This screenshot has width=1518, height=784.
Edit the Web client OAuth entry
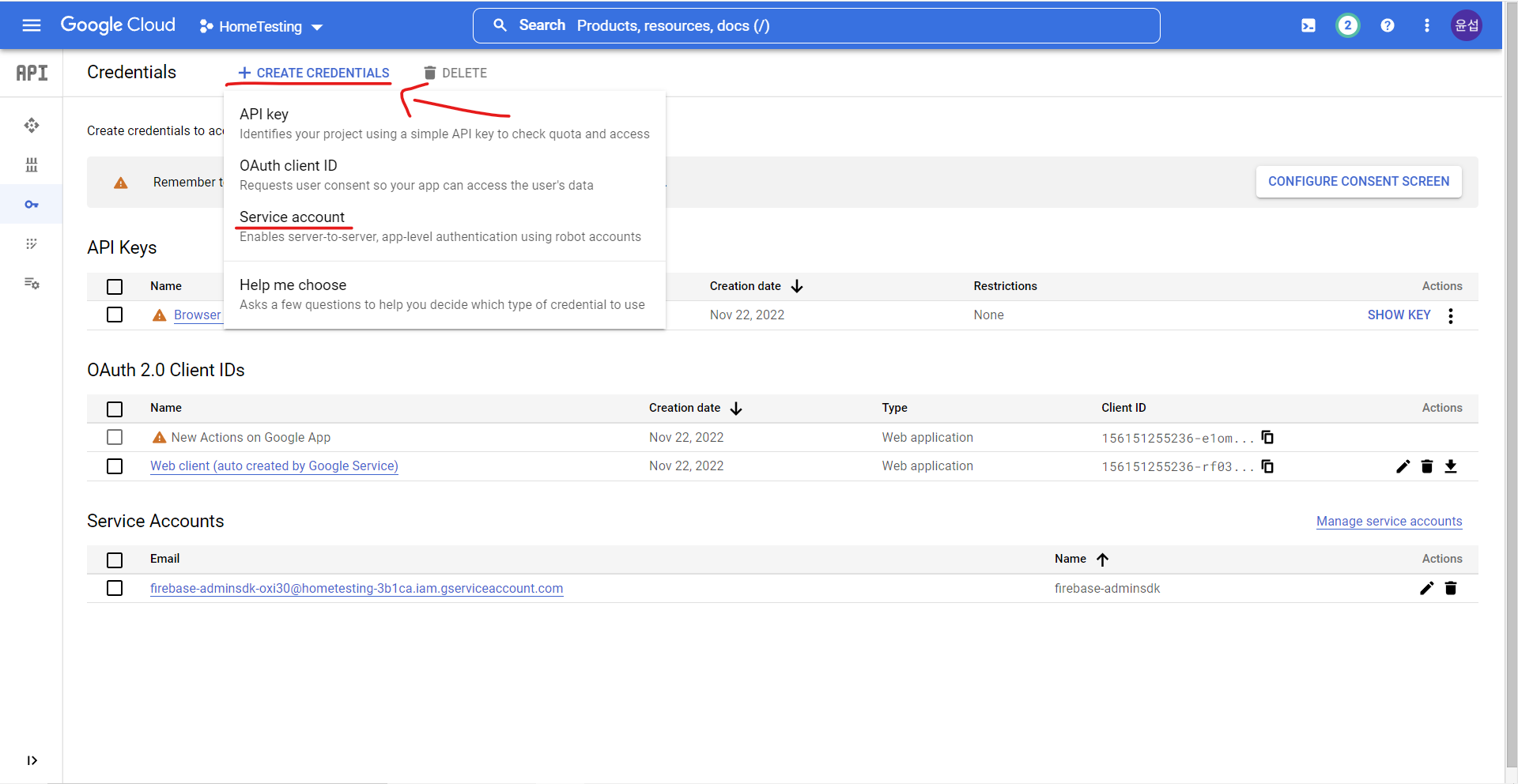pyautogui.click(x=1403, y=466)
